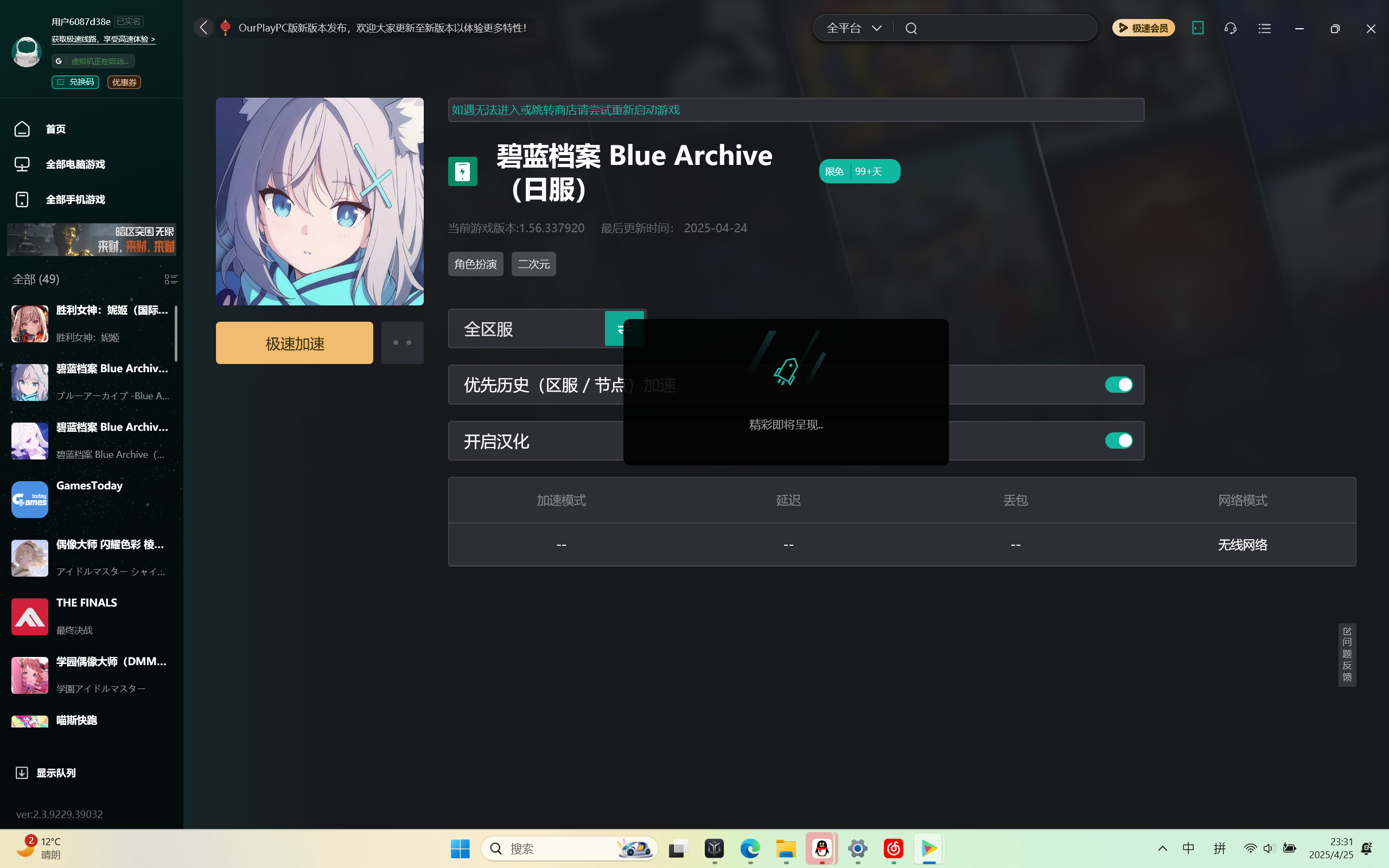Select 胜利女神：妮姬 in game list
The width and height of the screenshot is (1389, 868).
click(91, 323)
